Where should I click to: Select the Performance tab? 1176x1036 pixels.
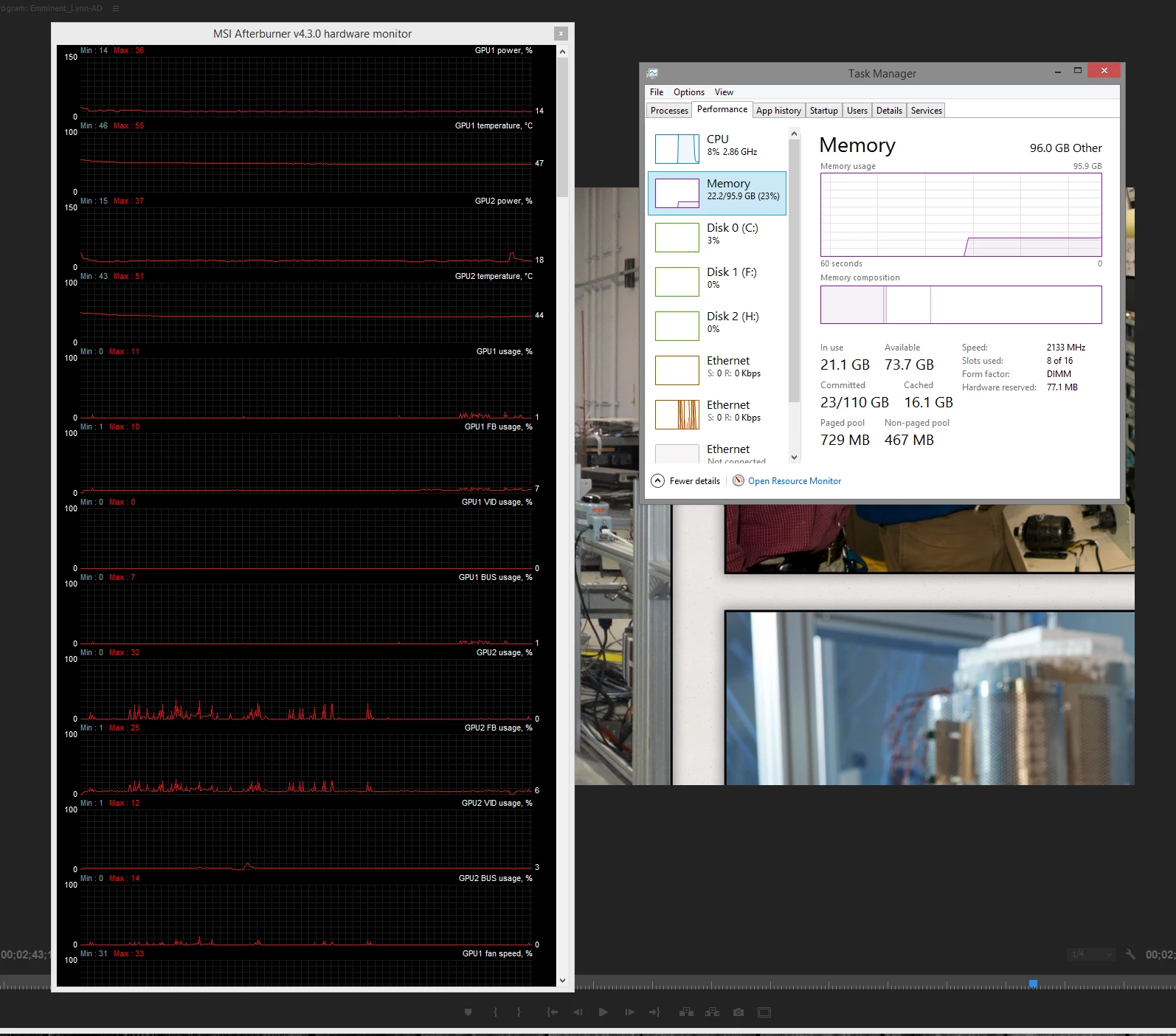click(x=722, y=109)
